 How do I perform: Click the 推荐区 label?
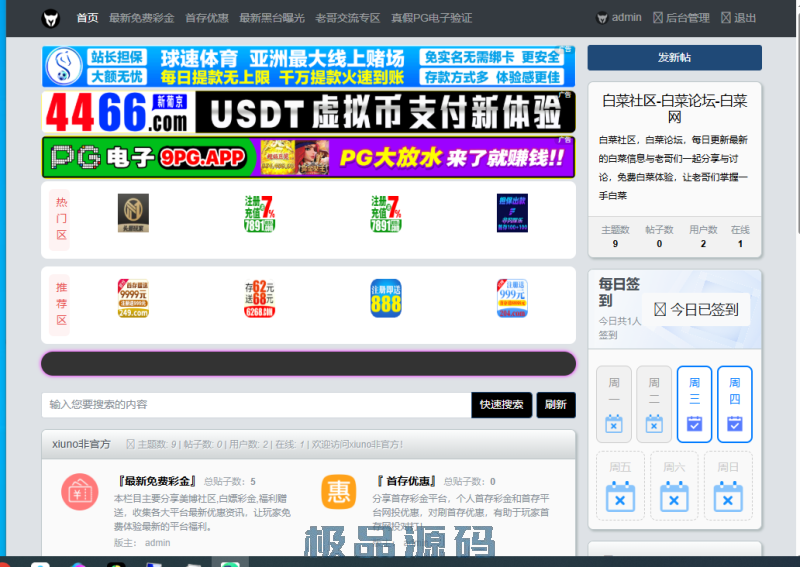61,304
